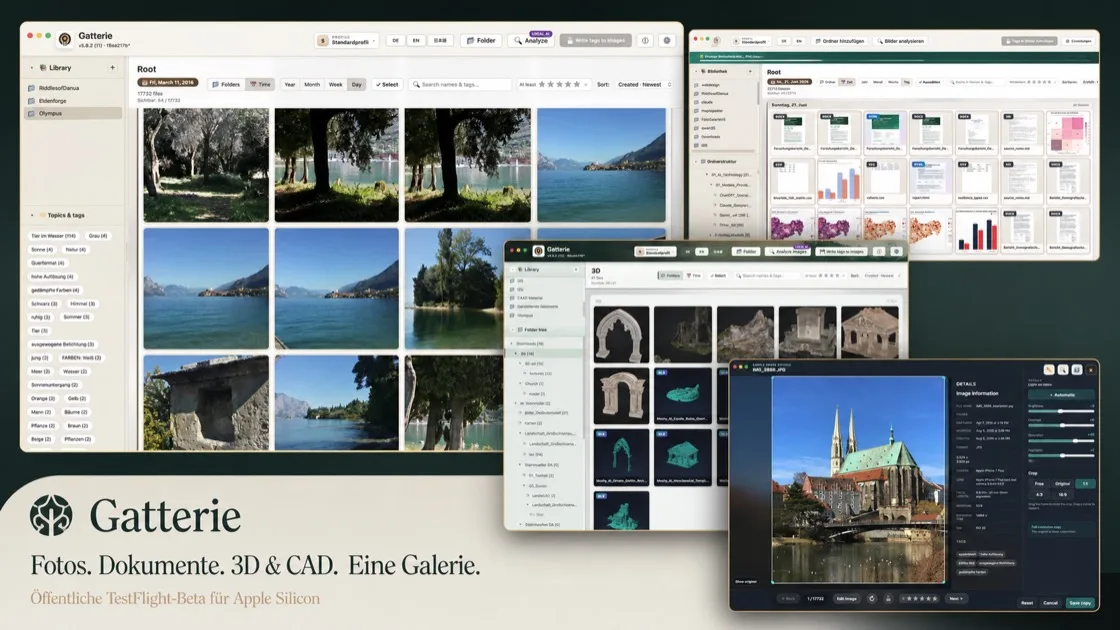The width and height of the screenshot is (1120, 630).
Task: Click the Folder button in main toolbar
Action: coord(481,41)
